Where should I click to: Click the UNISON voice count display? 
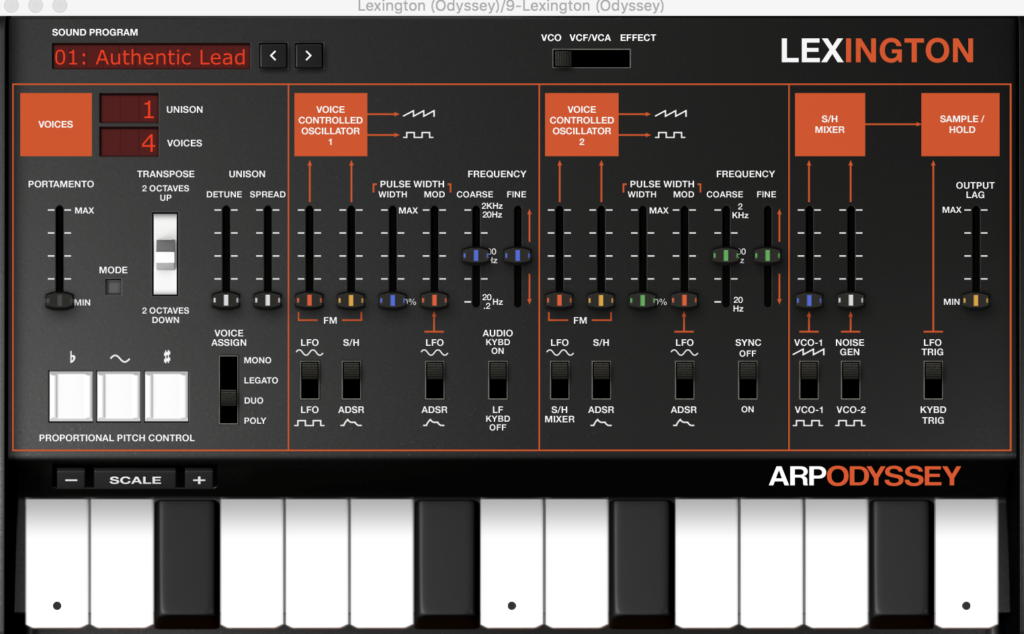[x=129, y=109]
